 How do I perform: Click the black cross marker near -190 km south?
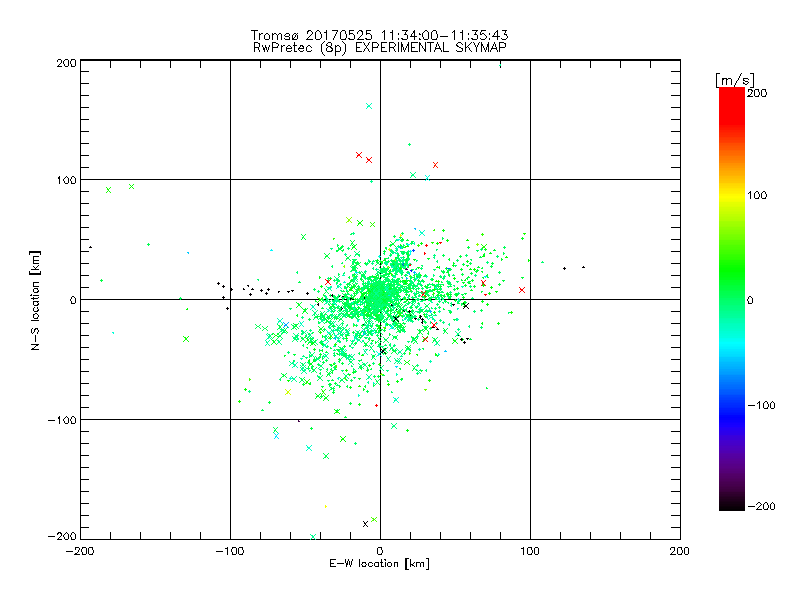click(365, 524)
